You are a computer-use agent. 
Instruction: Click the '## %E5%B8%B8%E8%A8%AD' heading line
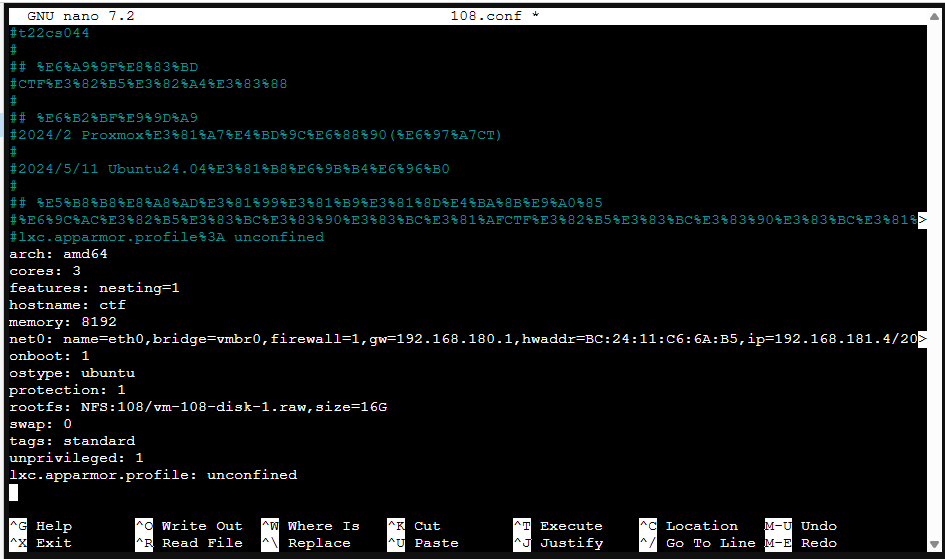coord(306,203)
